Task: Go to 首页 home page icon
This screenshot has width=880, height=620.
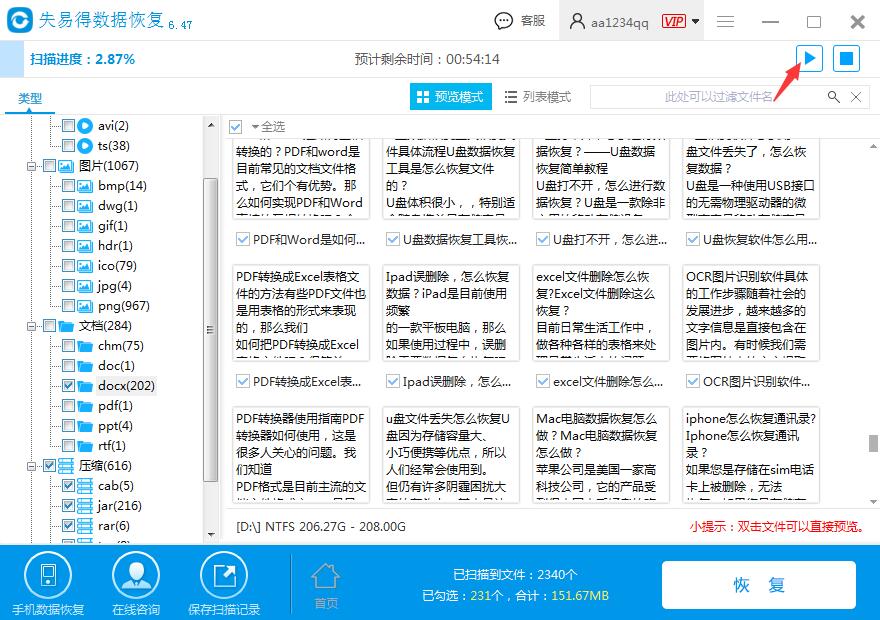Action: [325, 578]
